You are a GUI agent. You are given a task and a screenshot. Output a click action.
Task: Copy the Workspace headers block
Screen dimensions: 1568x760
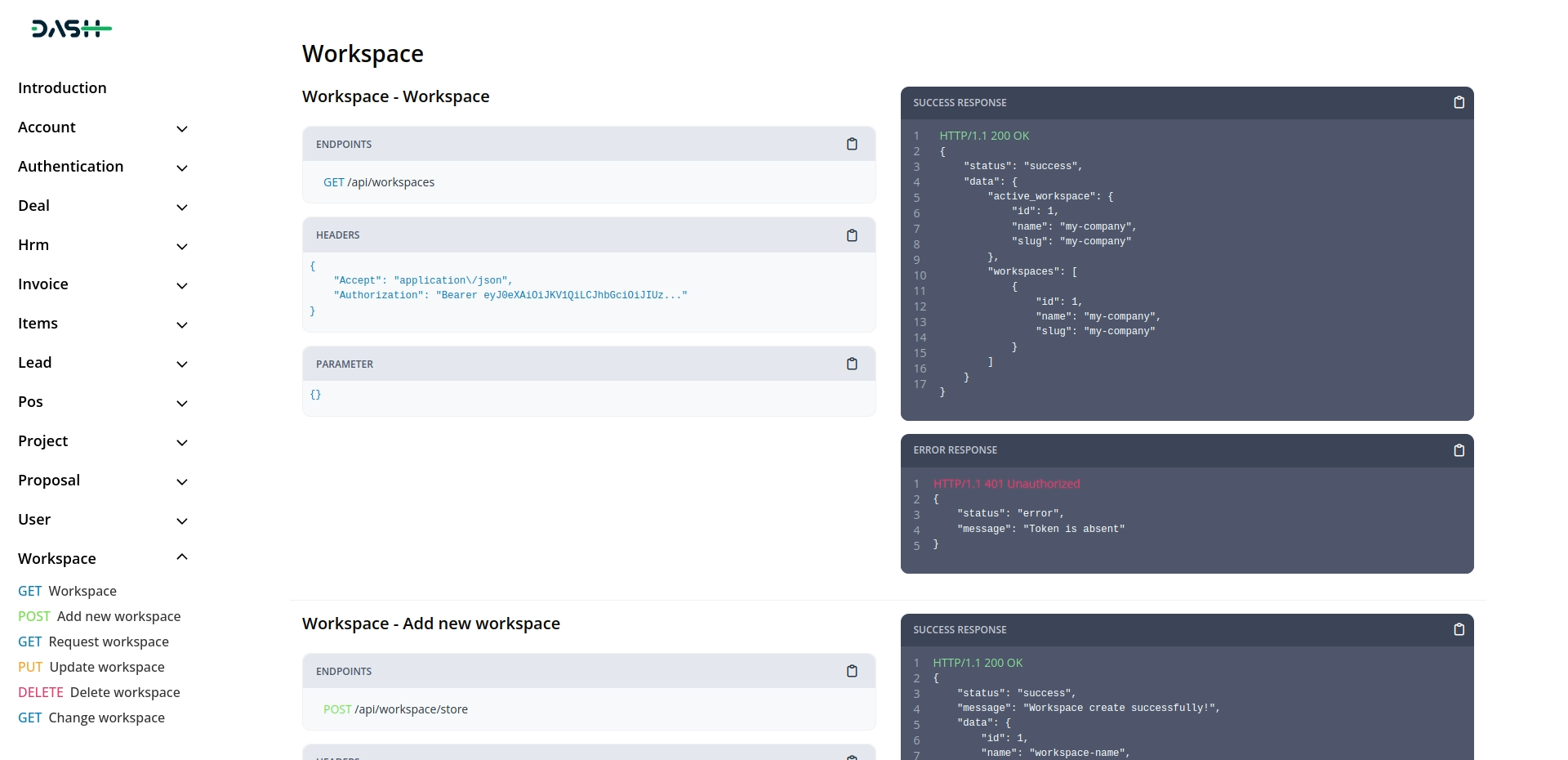852,235
